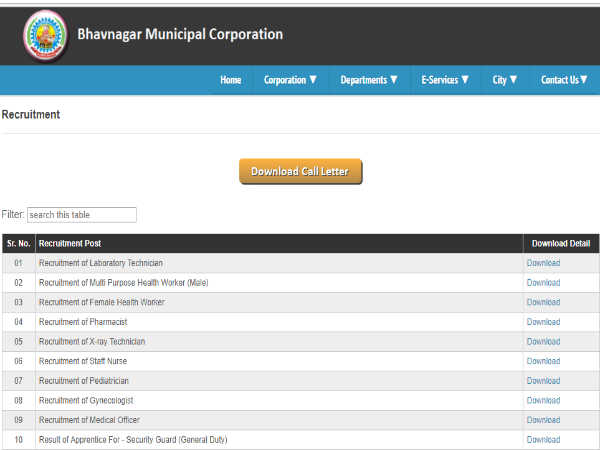Open the E-Services dropdown menu

(445, 80)
